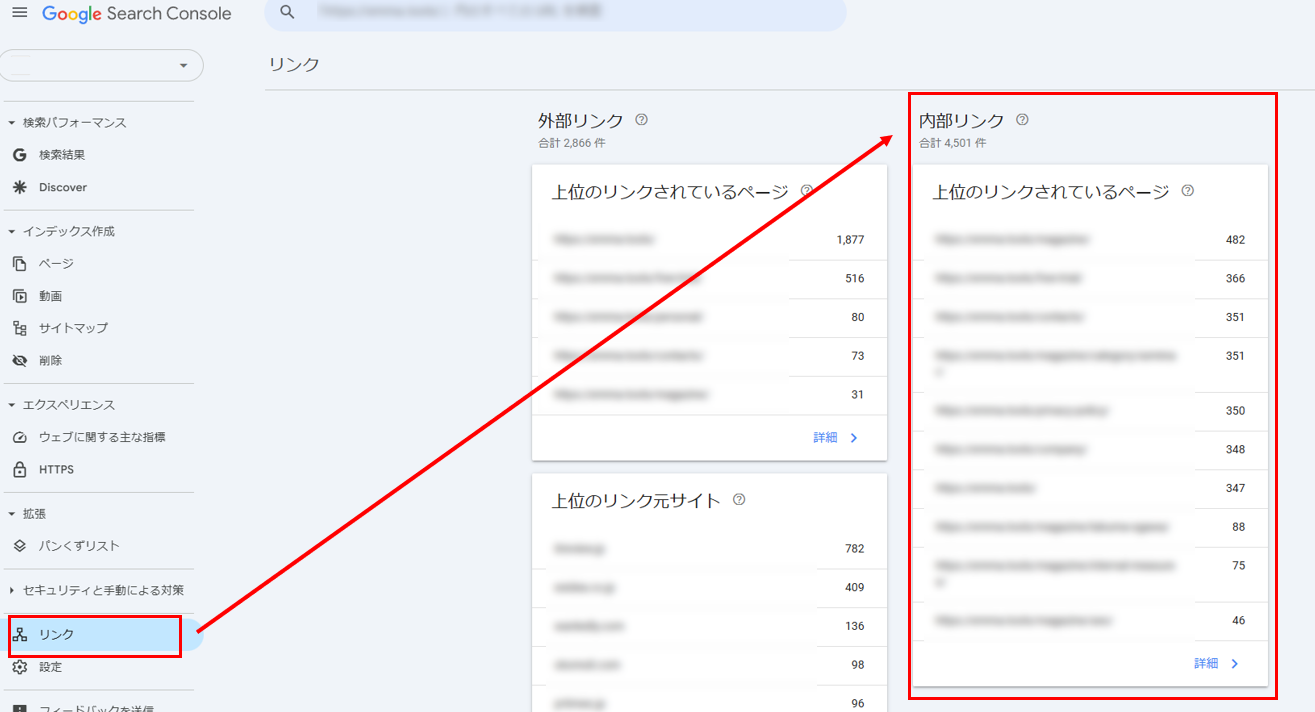Open ウェブに関する主な指標 report
The image size is (1315, 712).
click(x=101, y=437)
